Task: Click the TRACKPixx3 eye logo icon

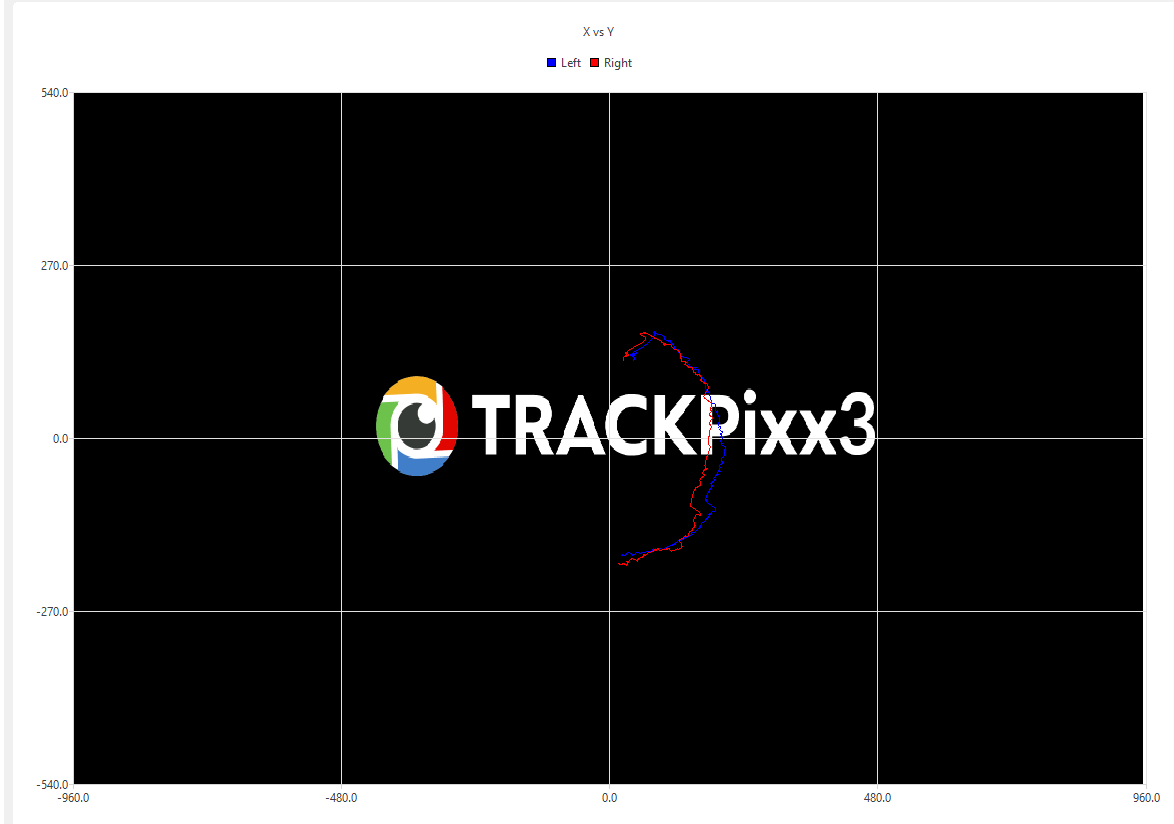Action: (417, 426)
